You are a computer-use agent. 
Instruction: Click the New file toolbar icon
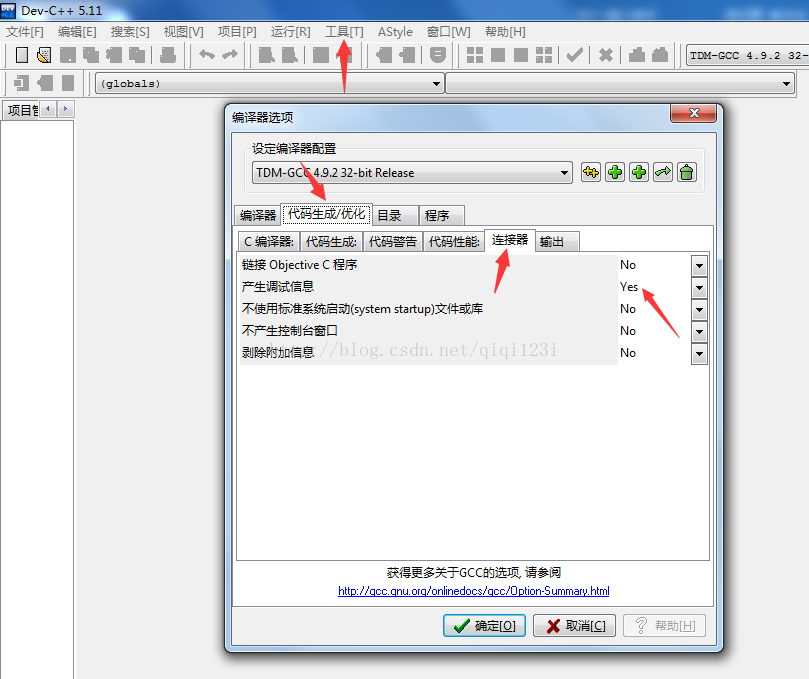22,55
